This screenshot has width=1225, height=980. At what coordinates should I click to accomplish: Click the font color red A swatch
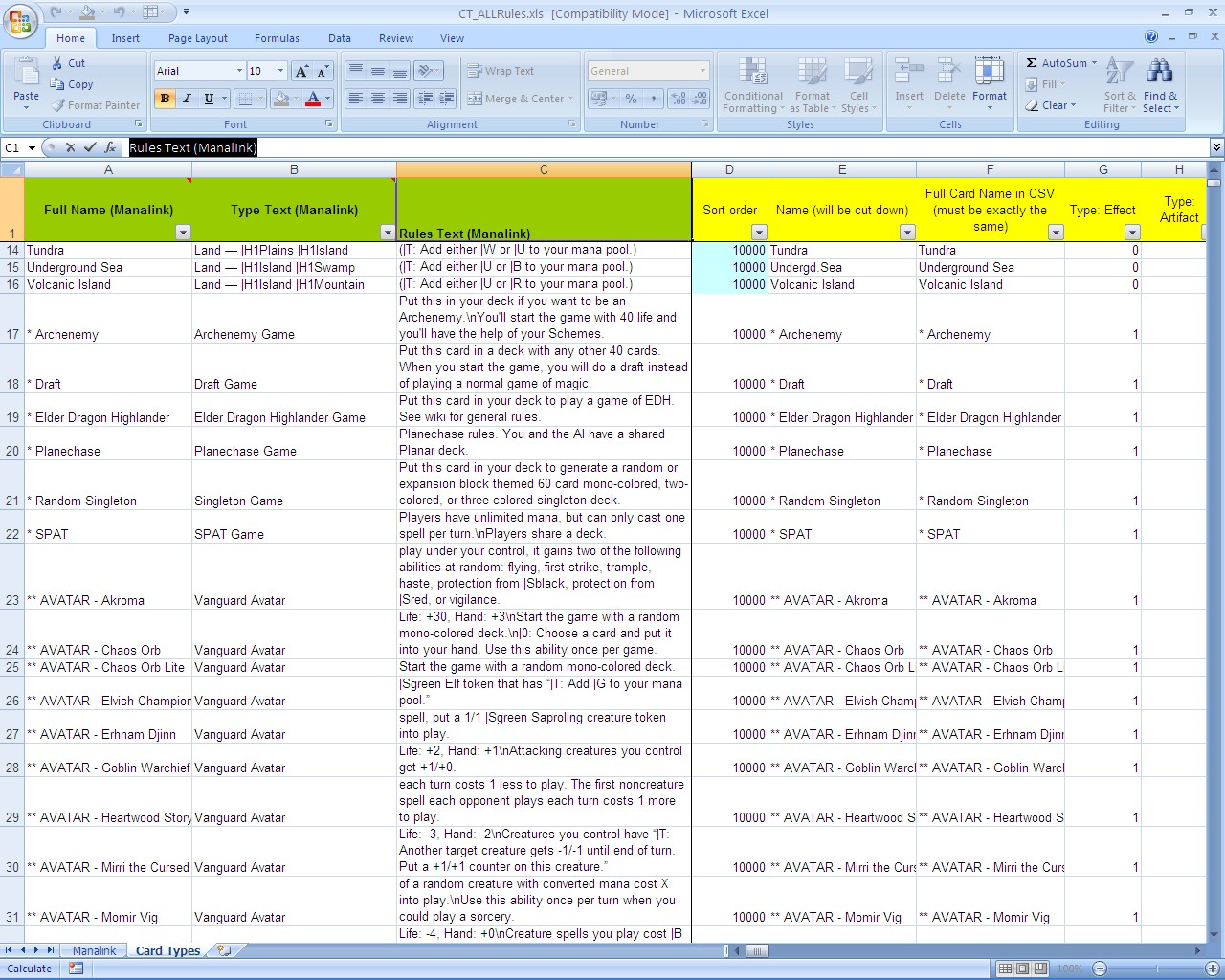click(x=312, y=99)
